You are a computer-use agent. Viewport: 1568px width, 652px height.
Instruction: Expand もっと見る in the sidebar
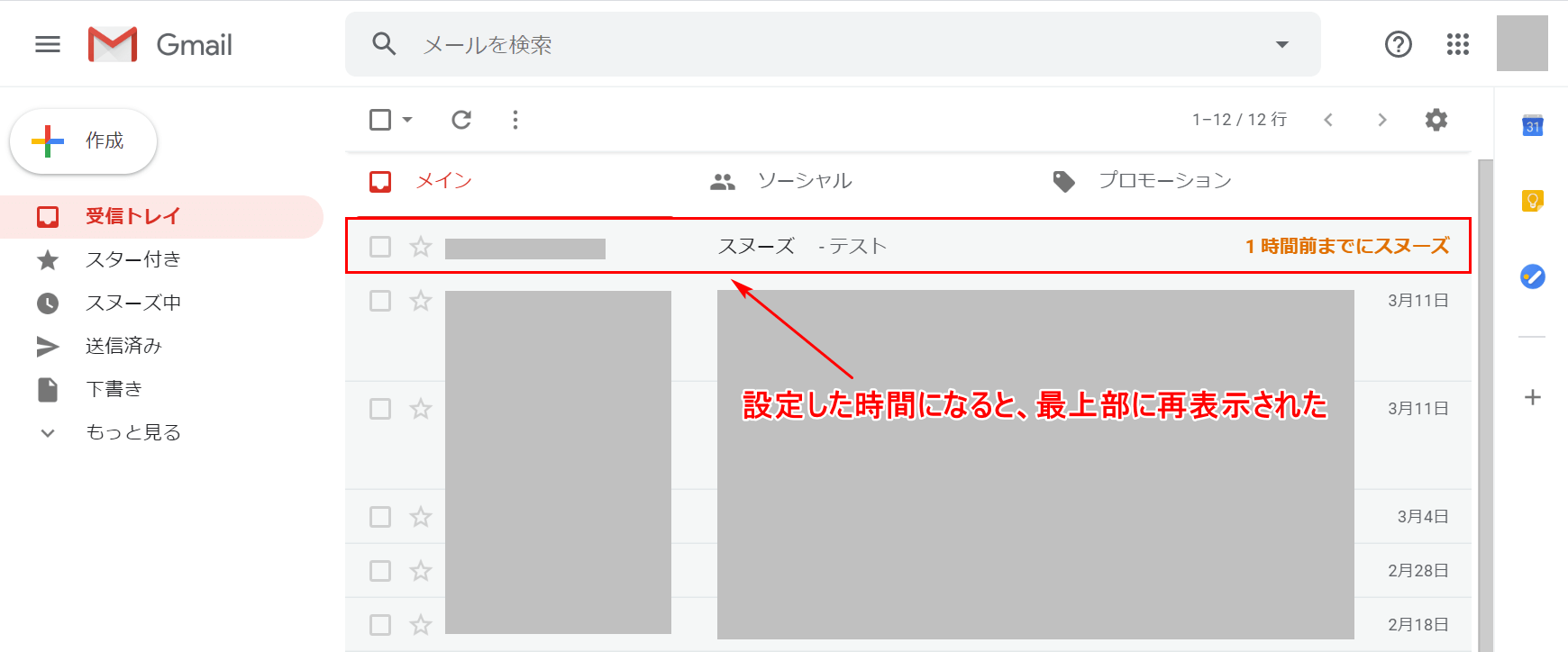coord(132,432)
